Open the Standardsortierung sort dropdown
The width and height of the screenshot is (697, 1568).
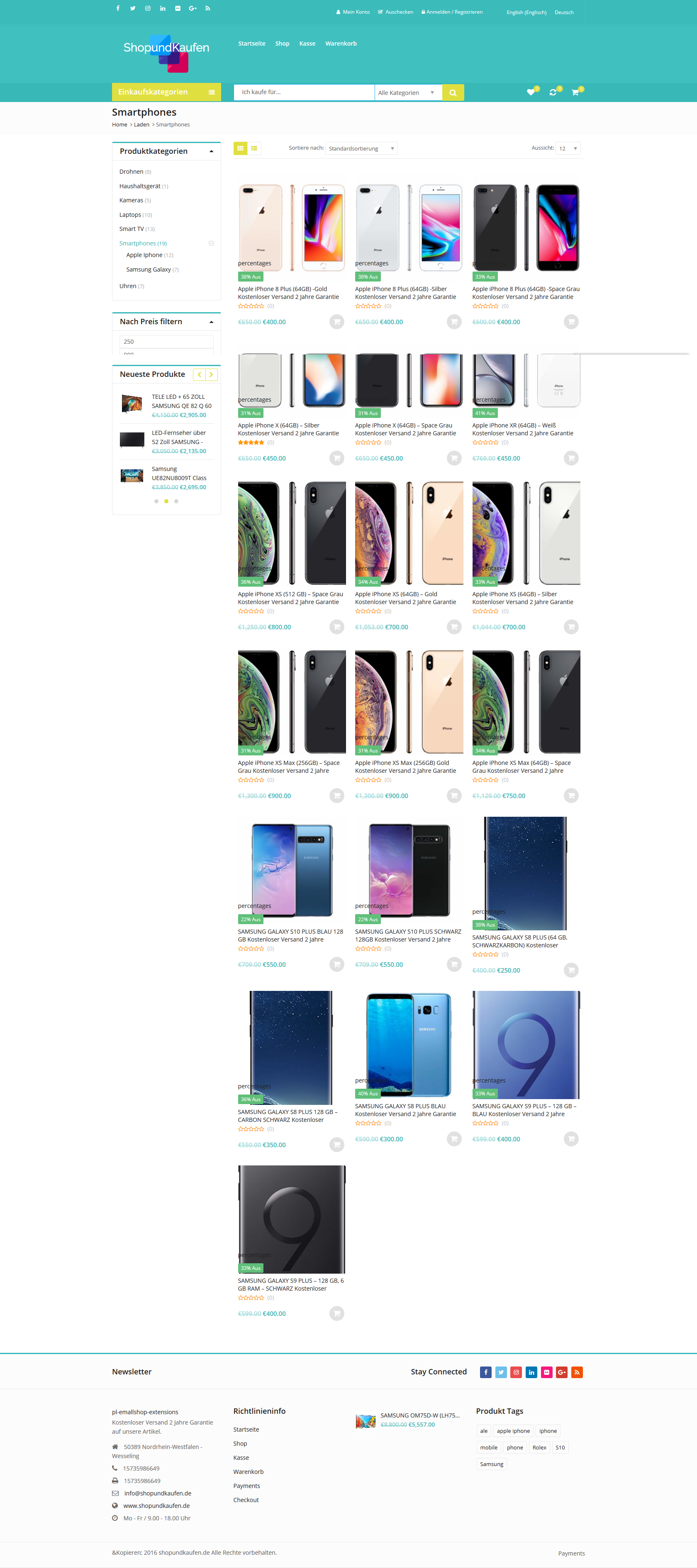click(x=361, y=148)
